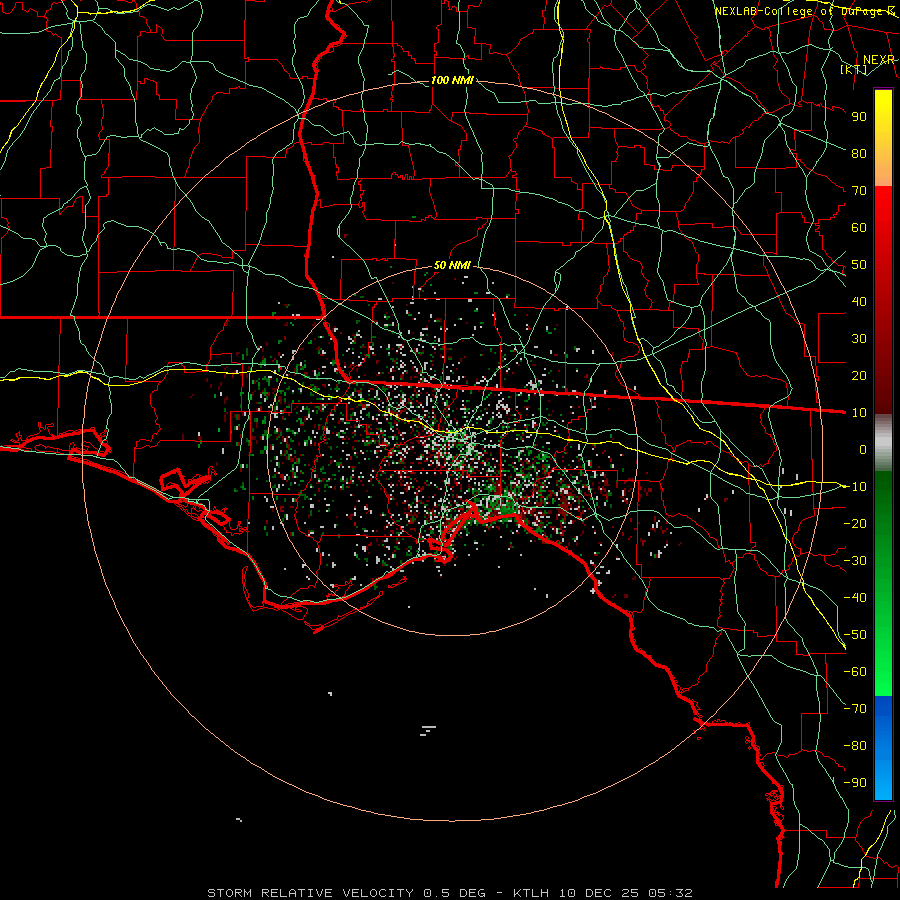This screenshot has height=900, width=900.
Task: Click the negative 30 scale label
Action: click(x=855, y=561)
